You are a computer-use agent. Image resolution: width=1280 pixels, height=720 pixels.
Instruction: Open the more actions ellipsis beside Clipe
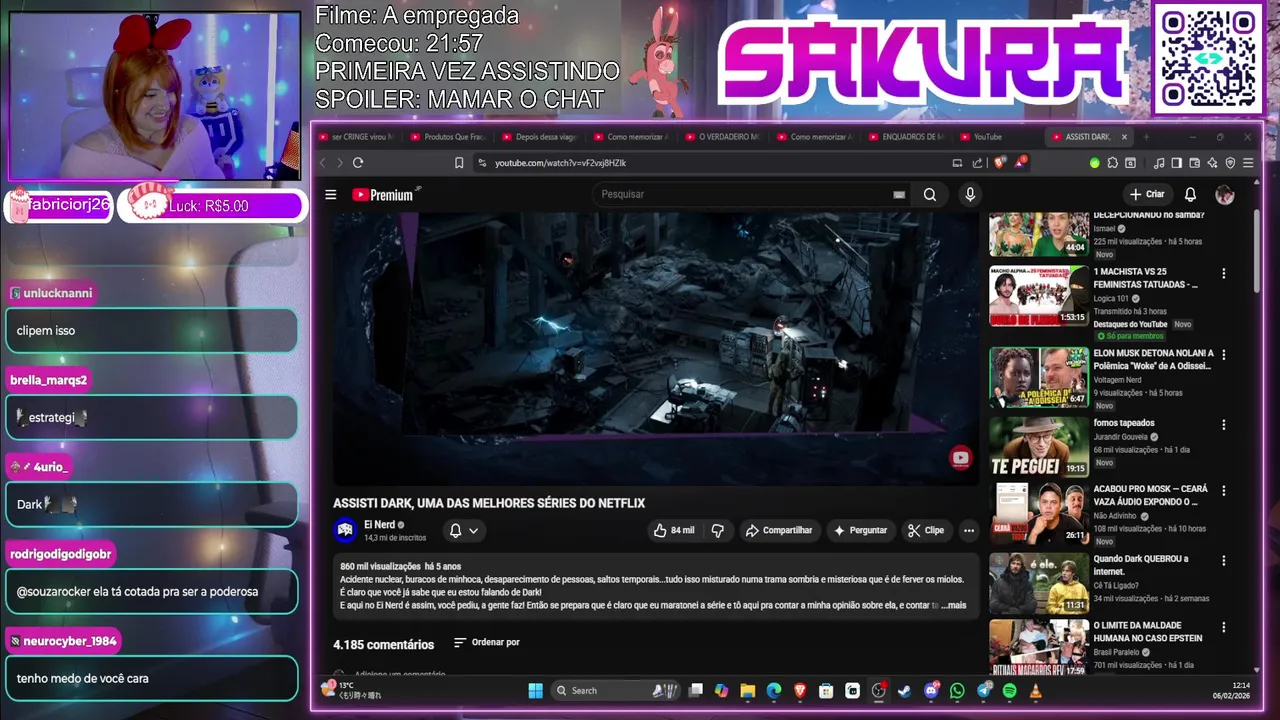click(968, 530)
